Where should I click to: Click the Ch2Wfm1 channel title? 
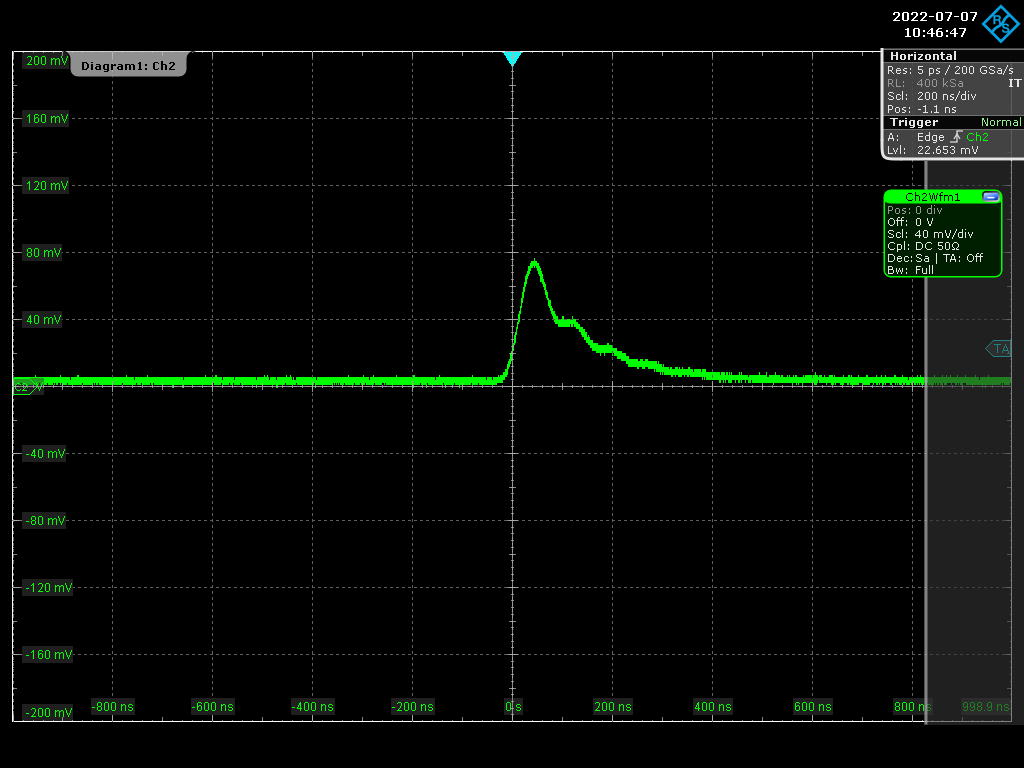932,197
